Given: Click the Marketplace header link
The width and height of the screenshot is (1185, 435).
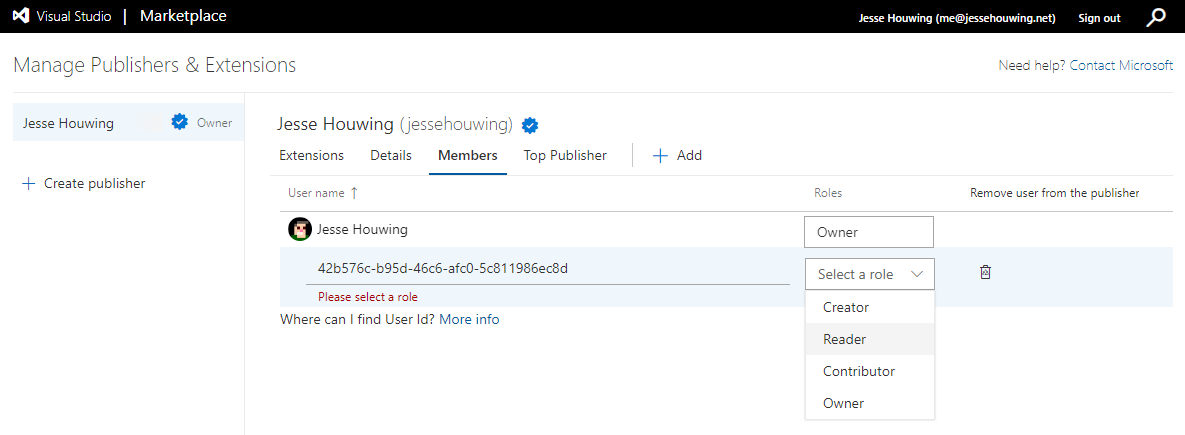Looking at the screenshot, I should pos(183,16).
